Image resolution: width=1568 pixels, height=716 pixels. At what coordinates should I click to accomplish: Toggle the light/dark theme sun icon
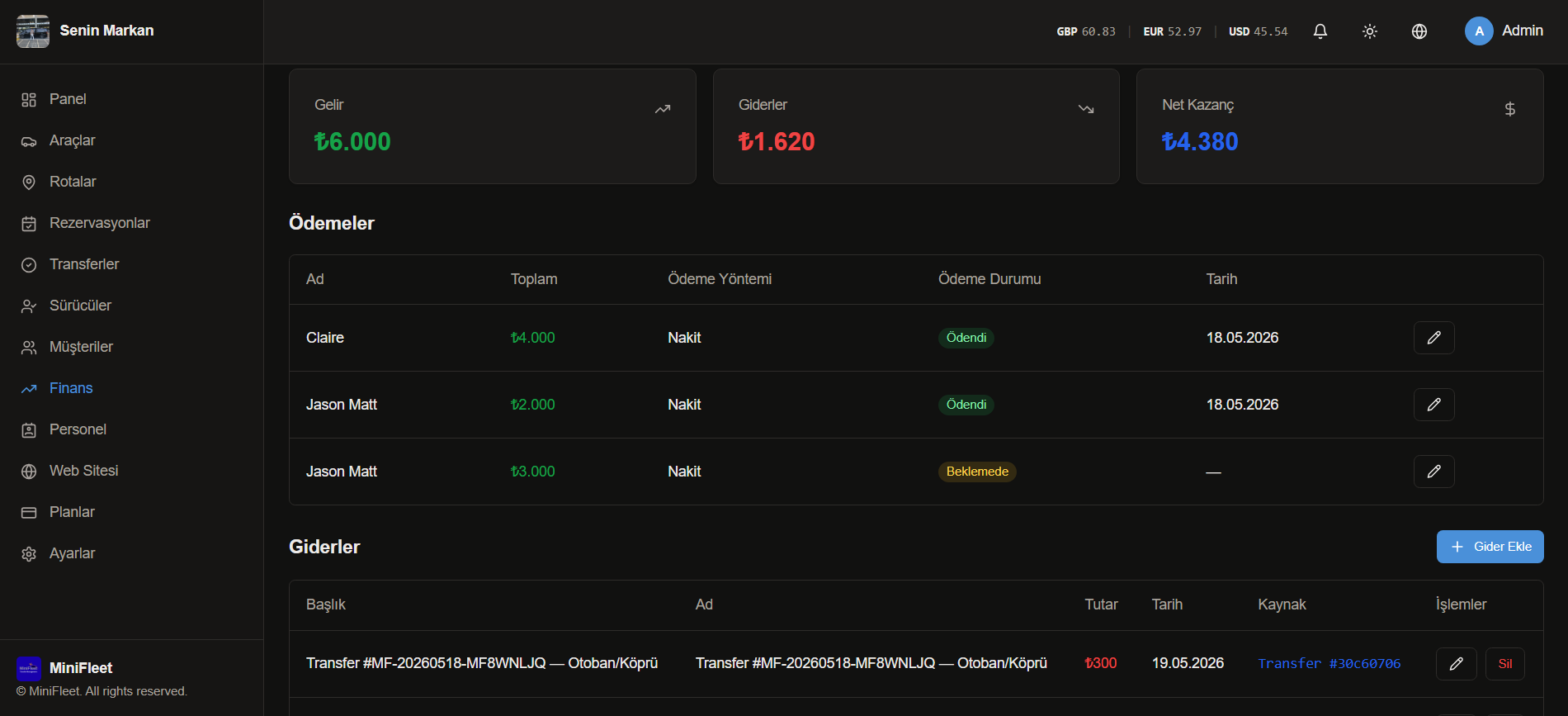[x=1370, y=31]
